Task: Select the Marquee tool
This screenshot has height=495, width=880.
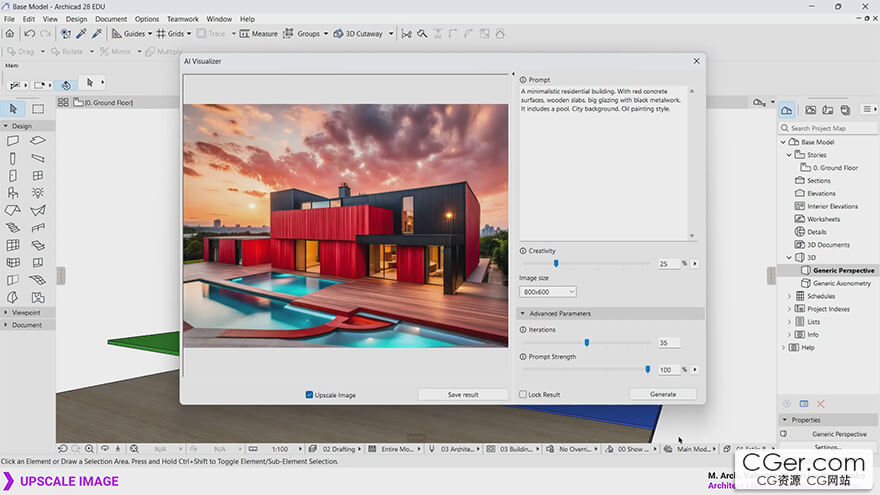Action: pos(38,109)
